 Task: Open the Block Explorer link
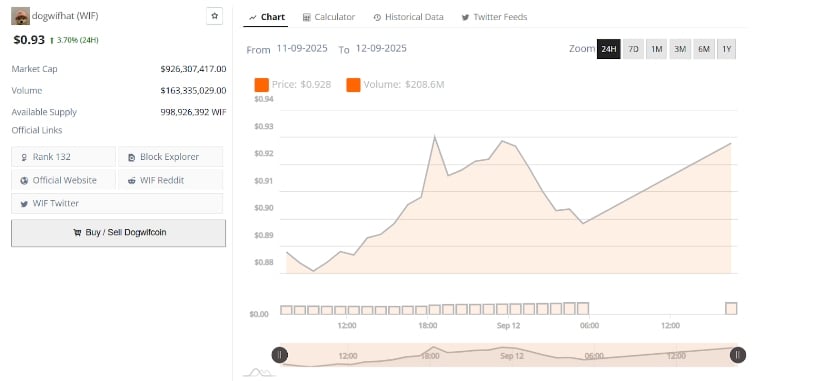click(170, 157)
